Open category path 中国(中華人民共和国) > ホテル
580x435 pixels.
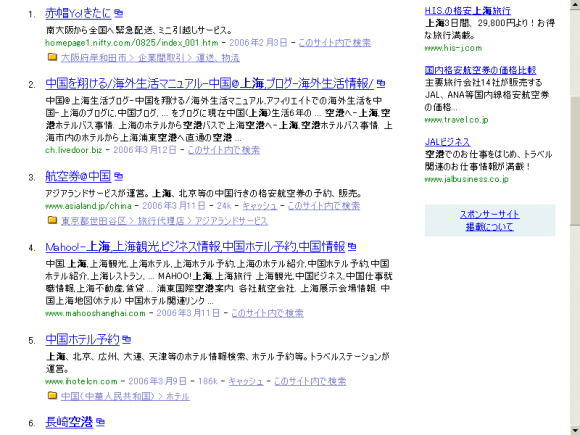coord(125,397)
